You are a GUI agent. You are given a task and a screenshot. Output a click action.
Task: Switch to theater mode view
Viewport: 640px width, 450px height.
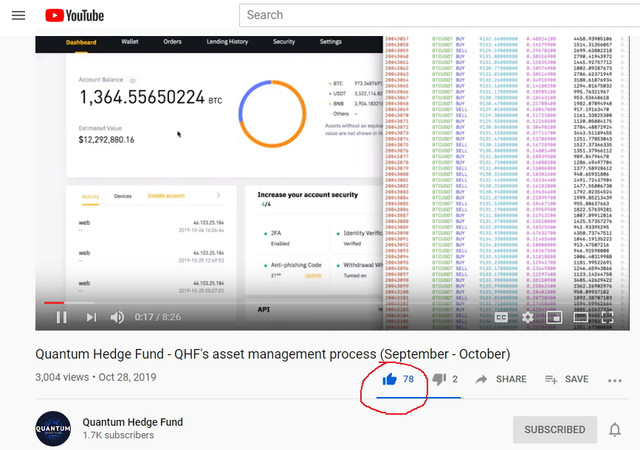click(580, 317)
